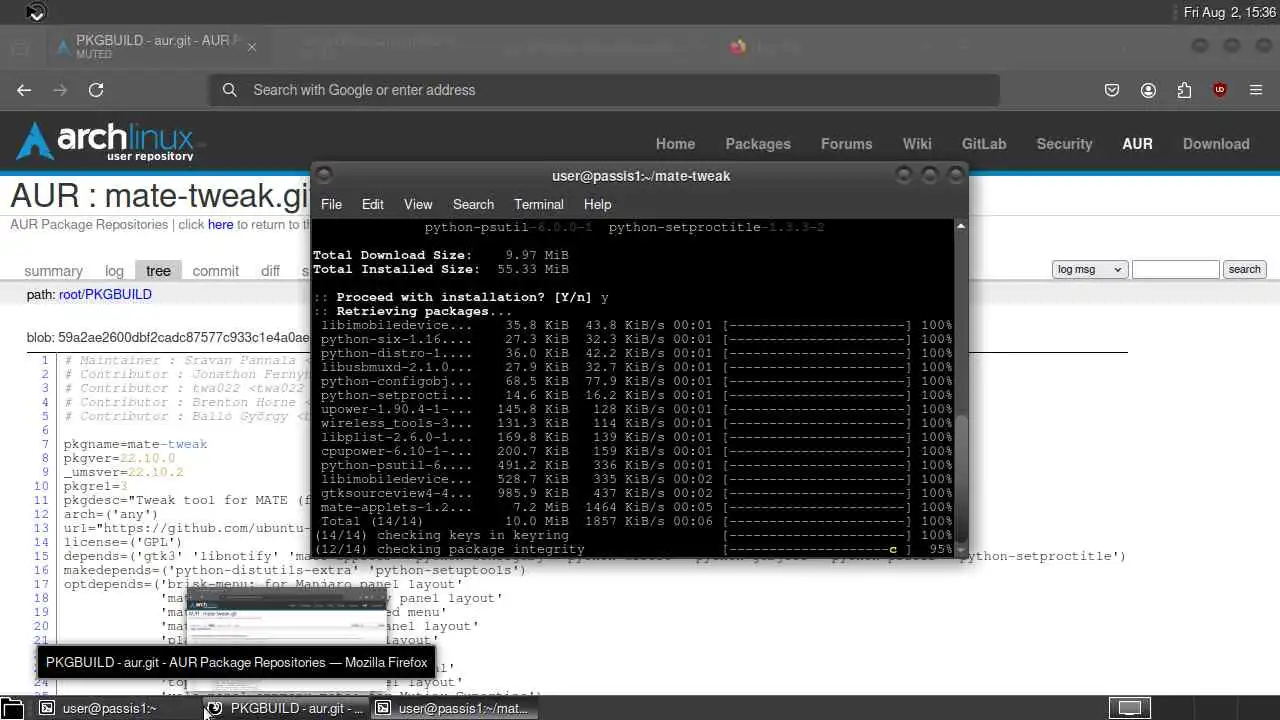
Task: Click the 'Total Download Size' terminal line
Action: point(441,255)
